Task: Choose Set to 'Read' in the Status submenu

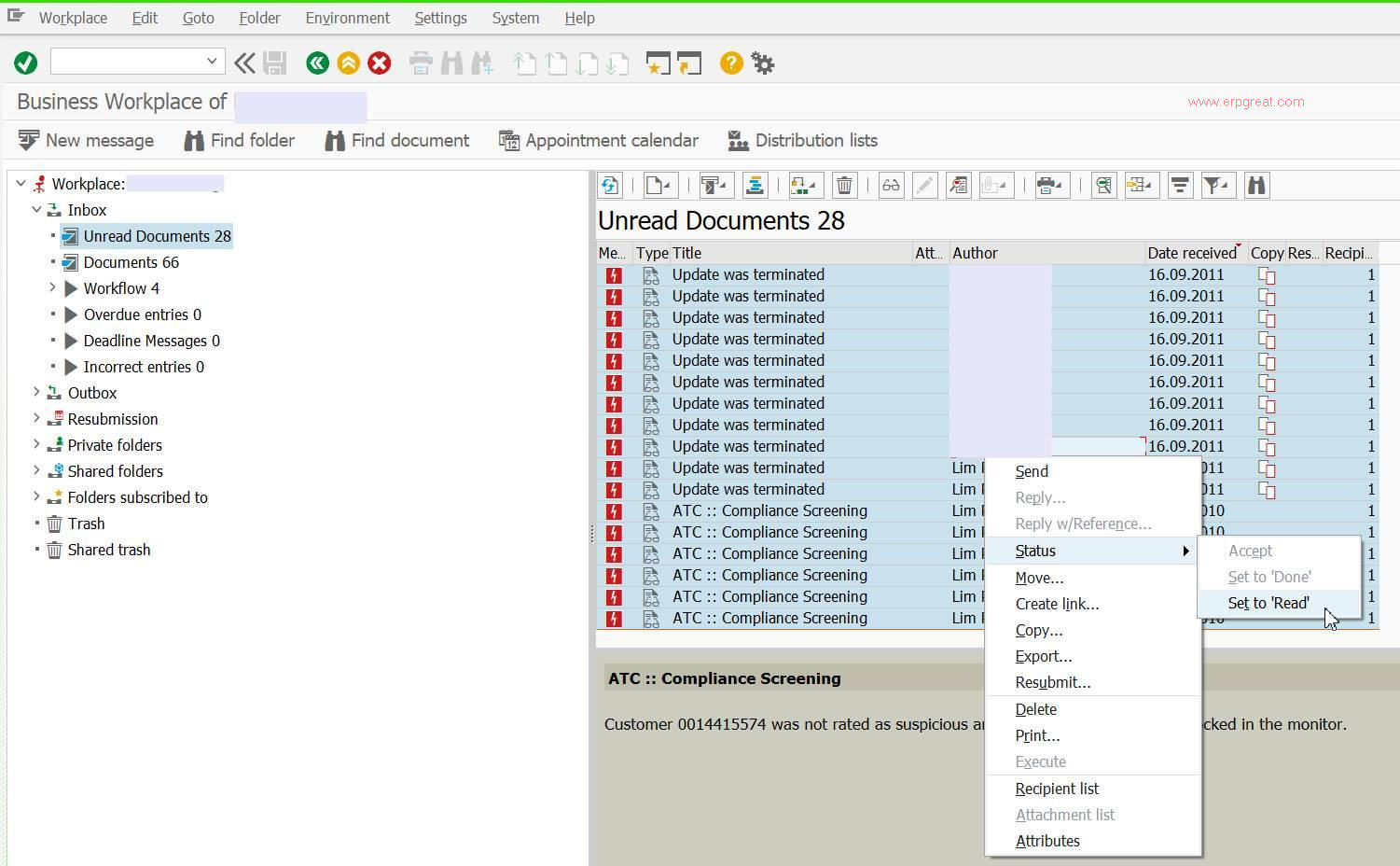Action: tap(1268, 604)
